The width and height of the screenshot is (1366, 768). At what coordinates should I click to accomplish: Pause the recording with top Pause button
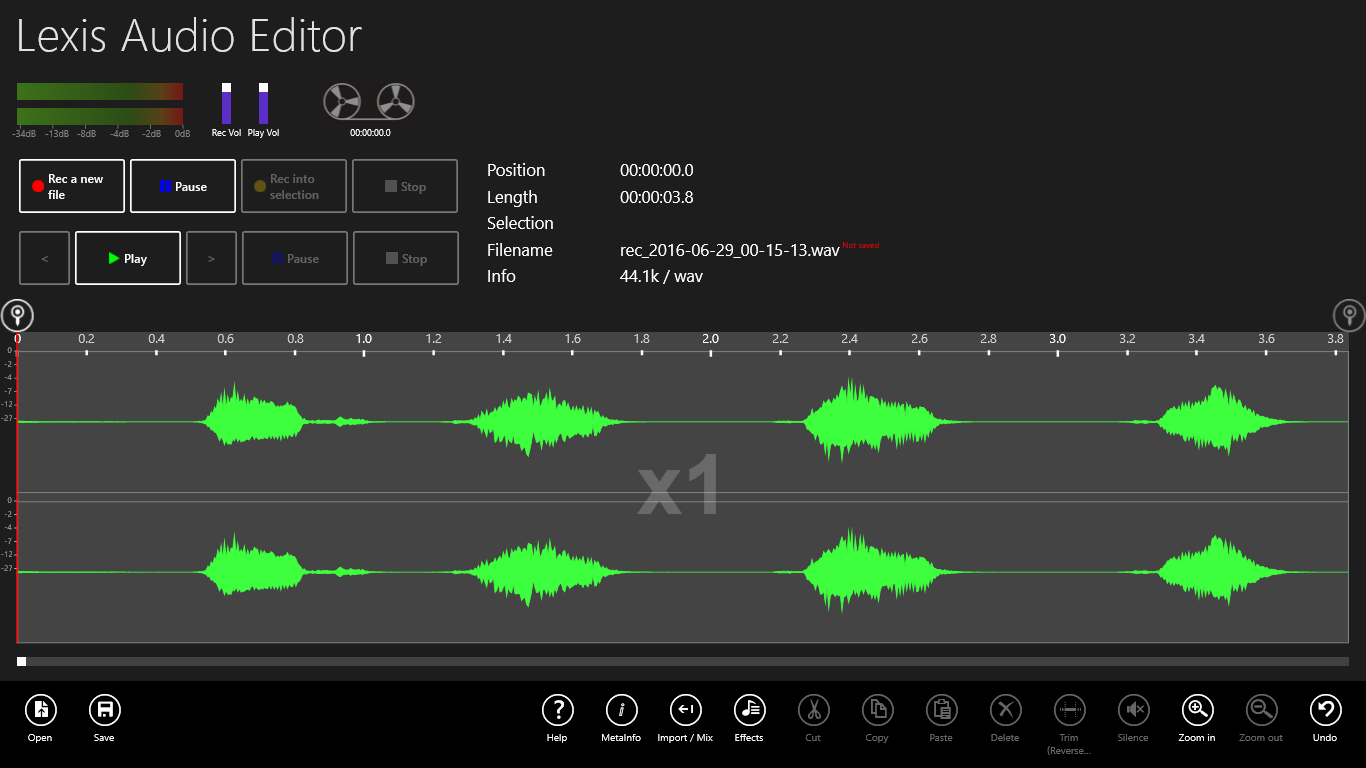[183, 186]
